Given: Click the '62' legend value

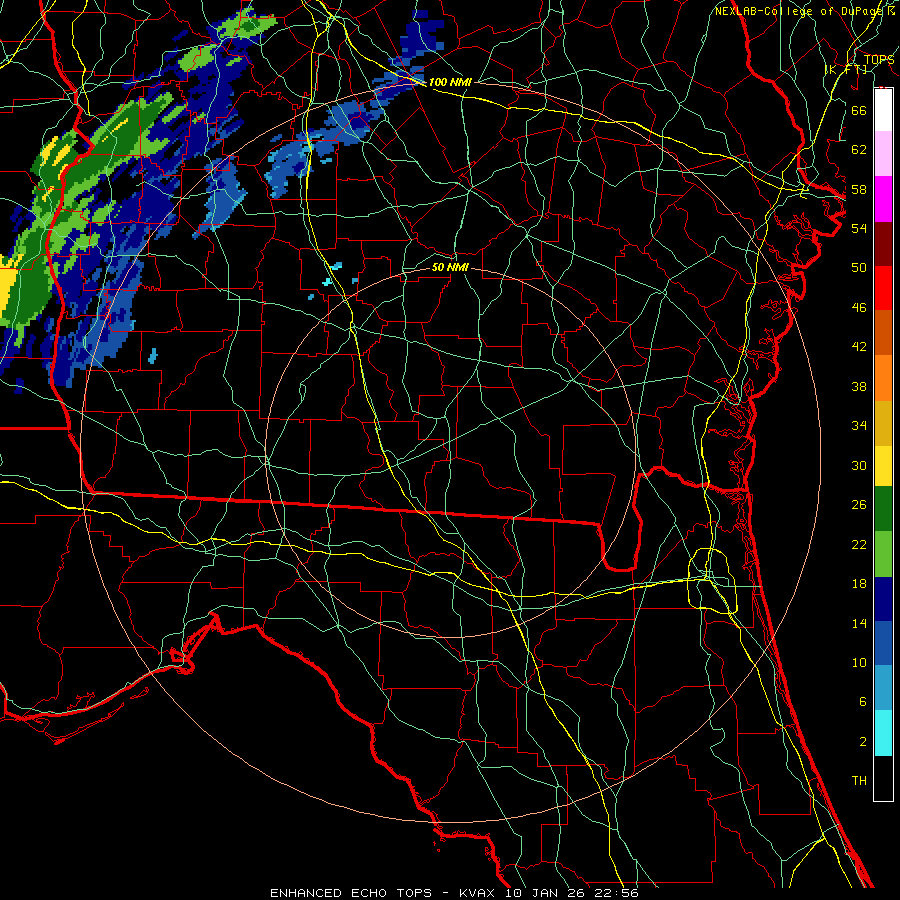Looking at the screenshot, I should pyautogui.click(x=859, y=150).
